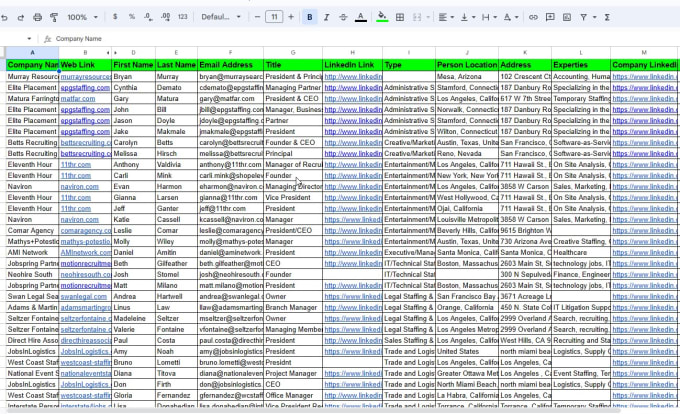
Task: Toggle Italic formatting
Action: point(327,17)
